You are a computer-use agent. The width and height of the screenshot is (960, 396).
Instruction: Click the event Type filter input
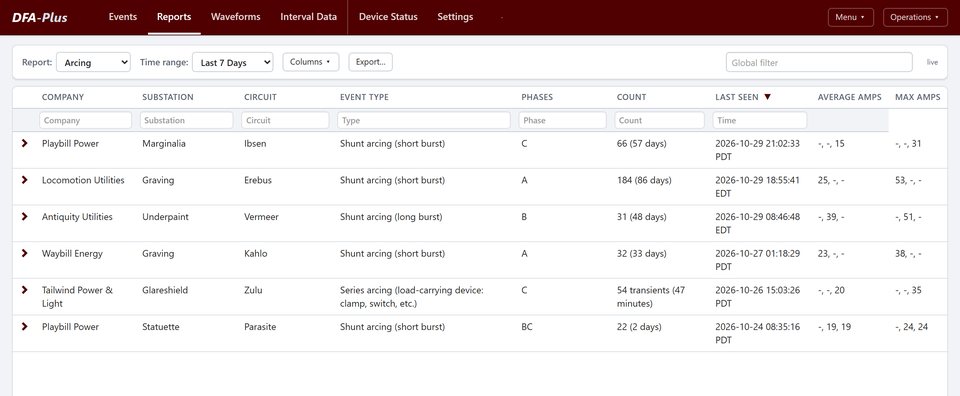tap(424, 121)
